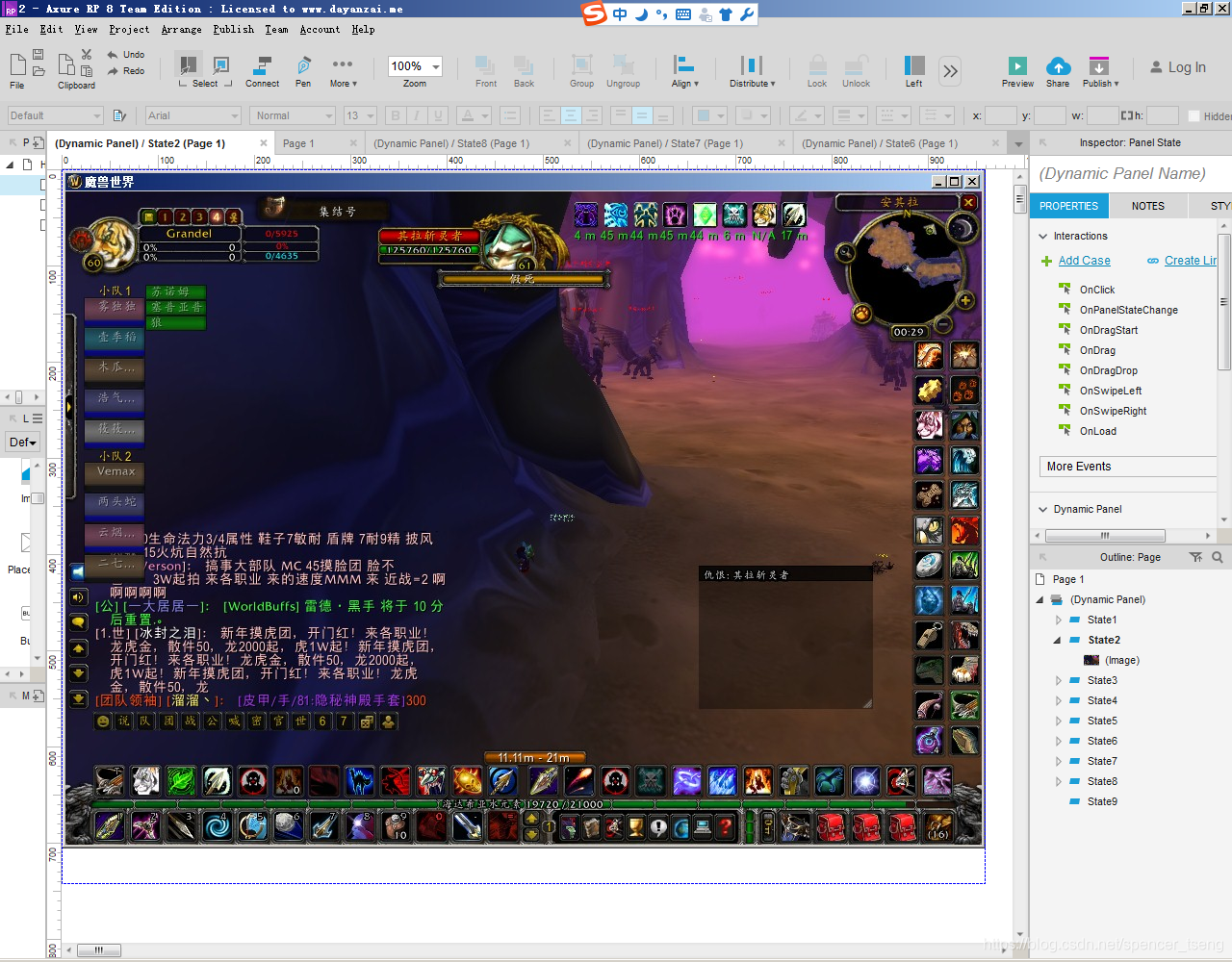Image resolution: width=1232 pixels, height=962 pixels.
Task: Click the Log In button
Action: 1178,67
